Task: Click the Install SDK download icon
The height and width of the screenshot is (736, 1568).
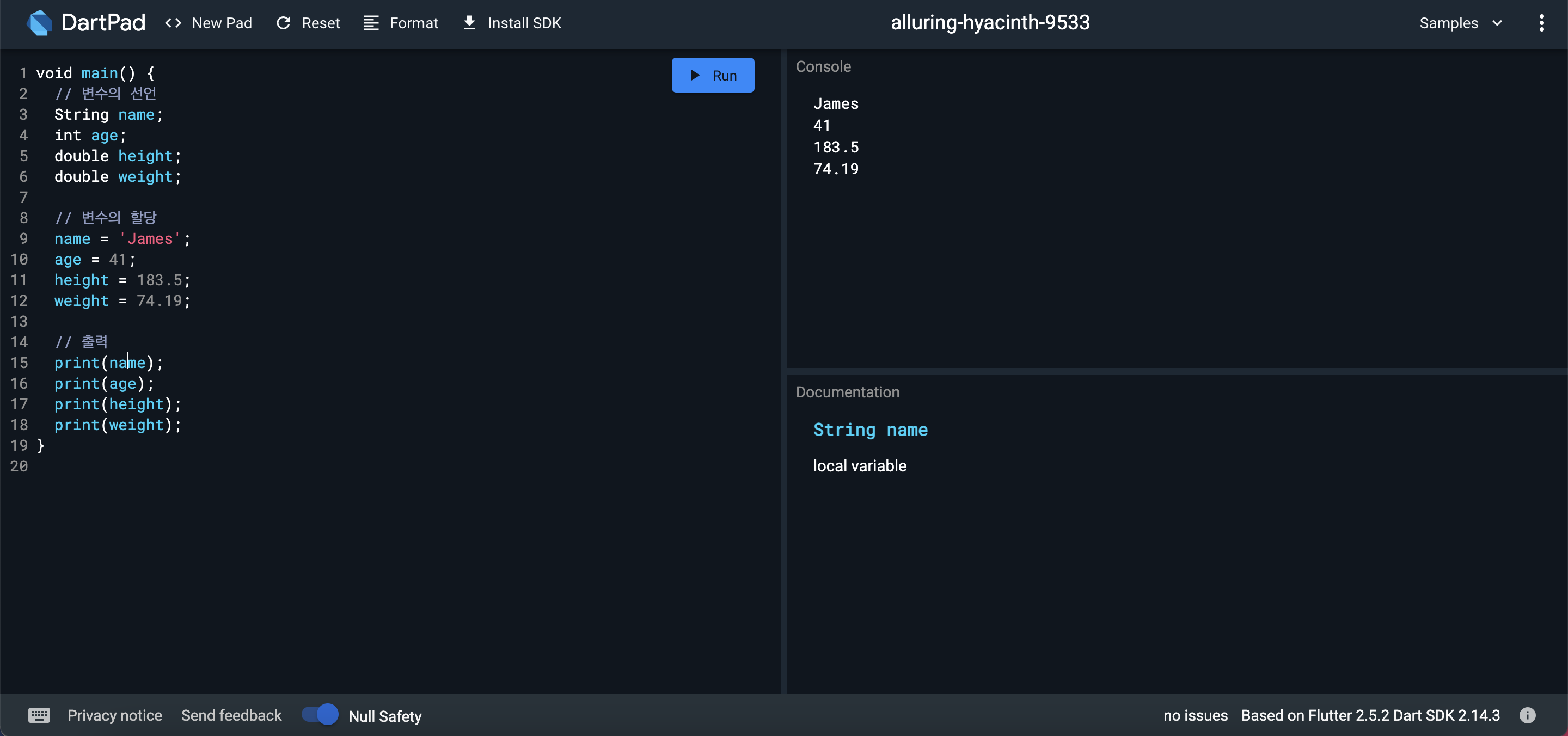Action: pos(469,23)
